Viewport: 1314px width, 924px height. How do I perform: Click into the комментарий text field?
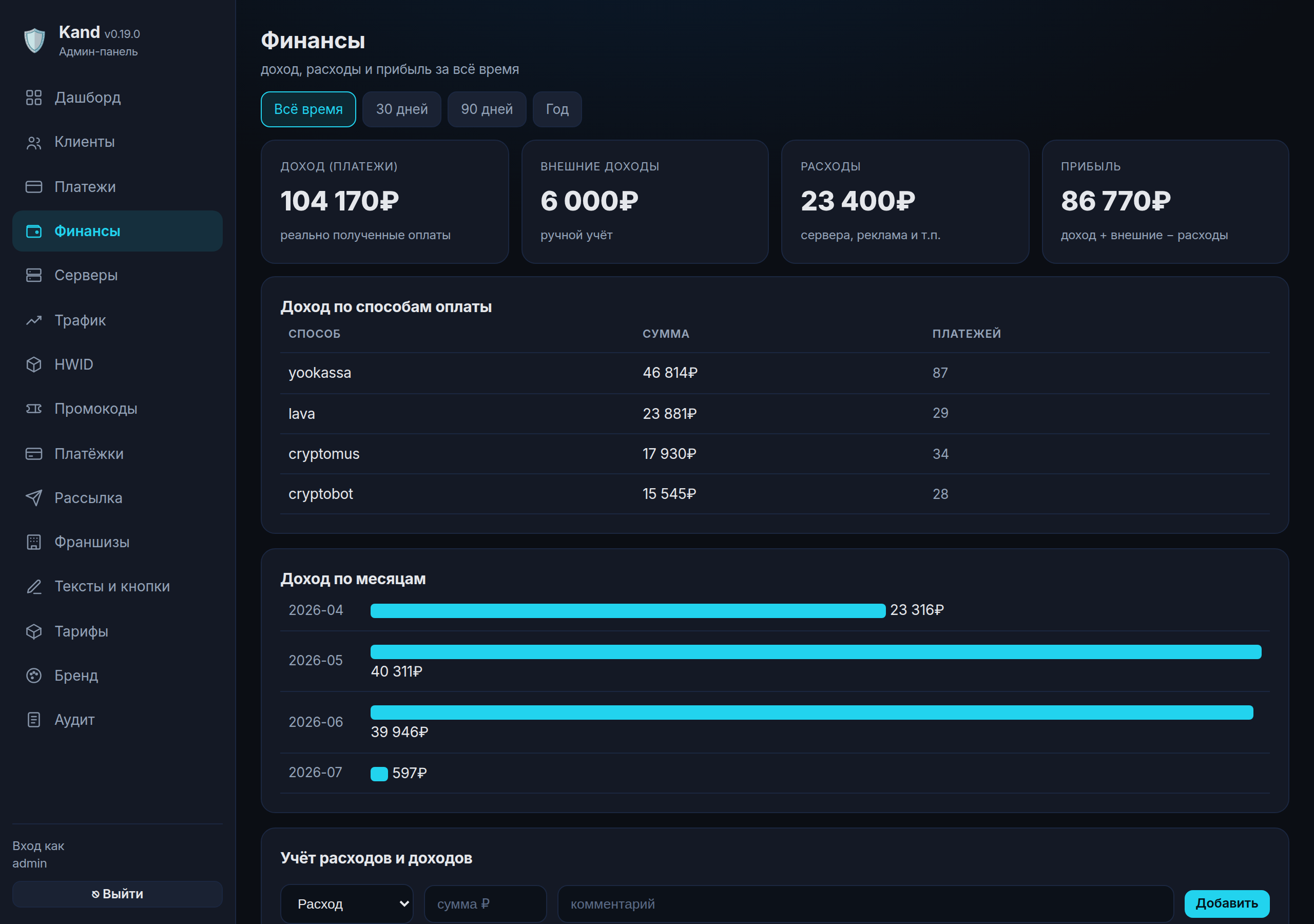(x=866, y=904)
